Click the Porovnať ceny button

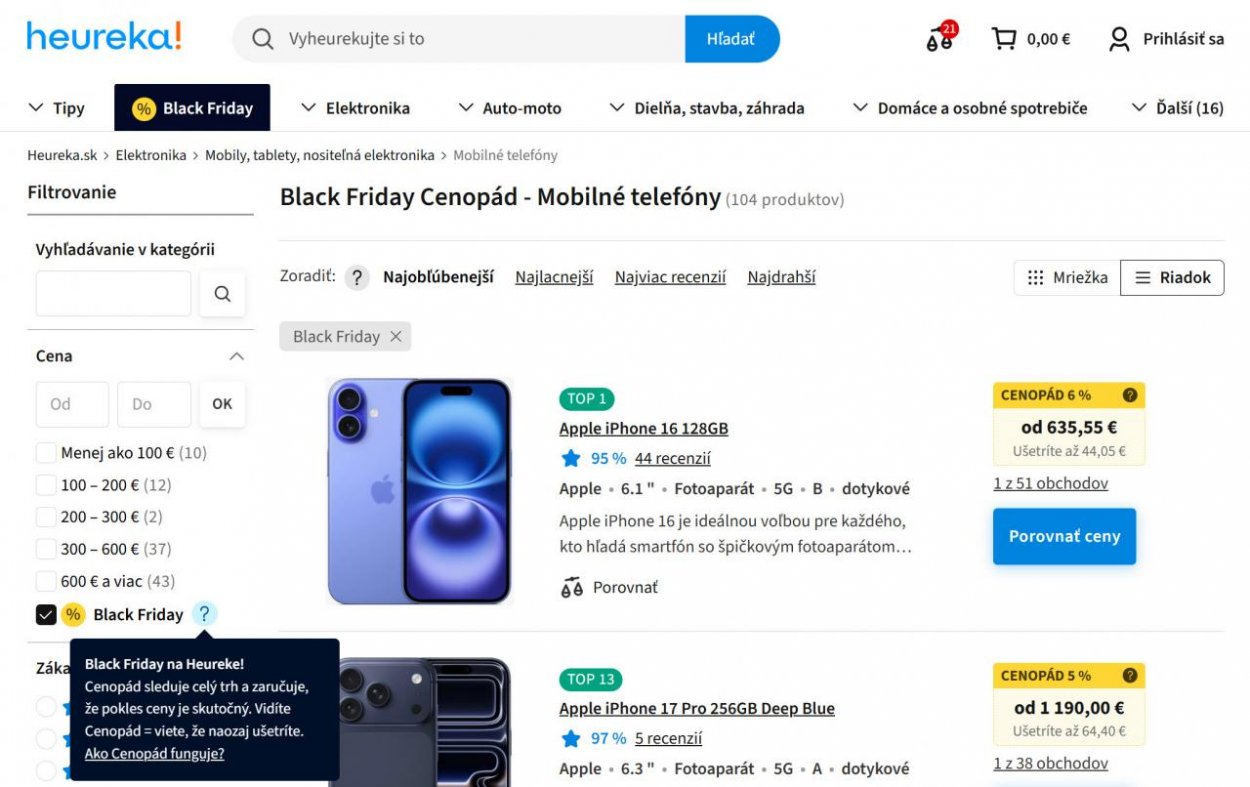coord(1064,536)
